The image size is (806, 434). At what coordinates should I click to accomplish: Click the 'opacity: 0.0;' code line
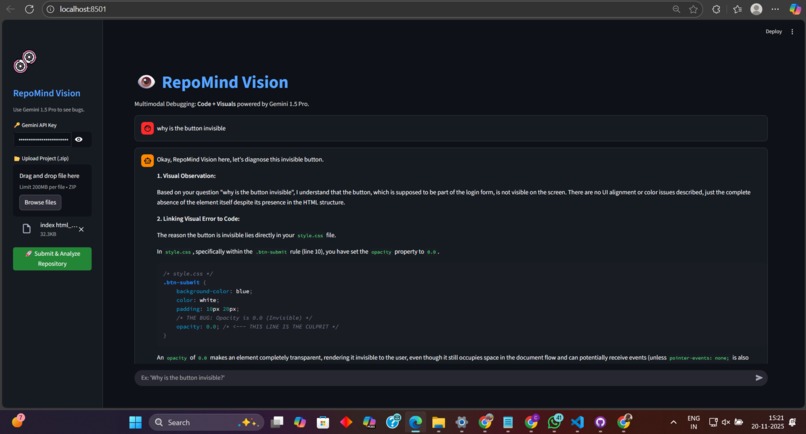coord(197,327)
